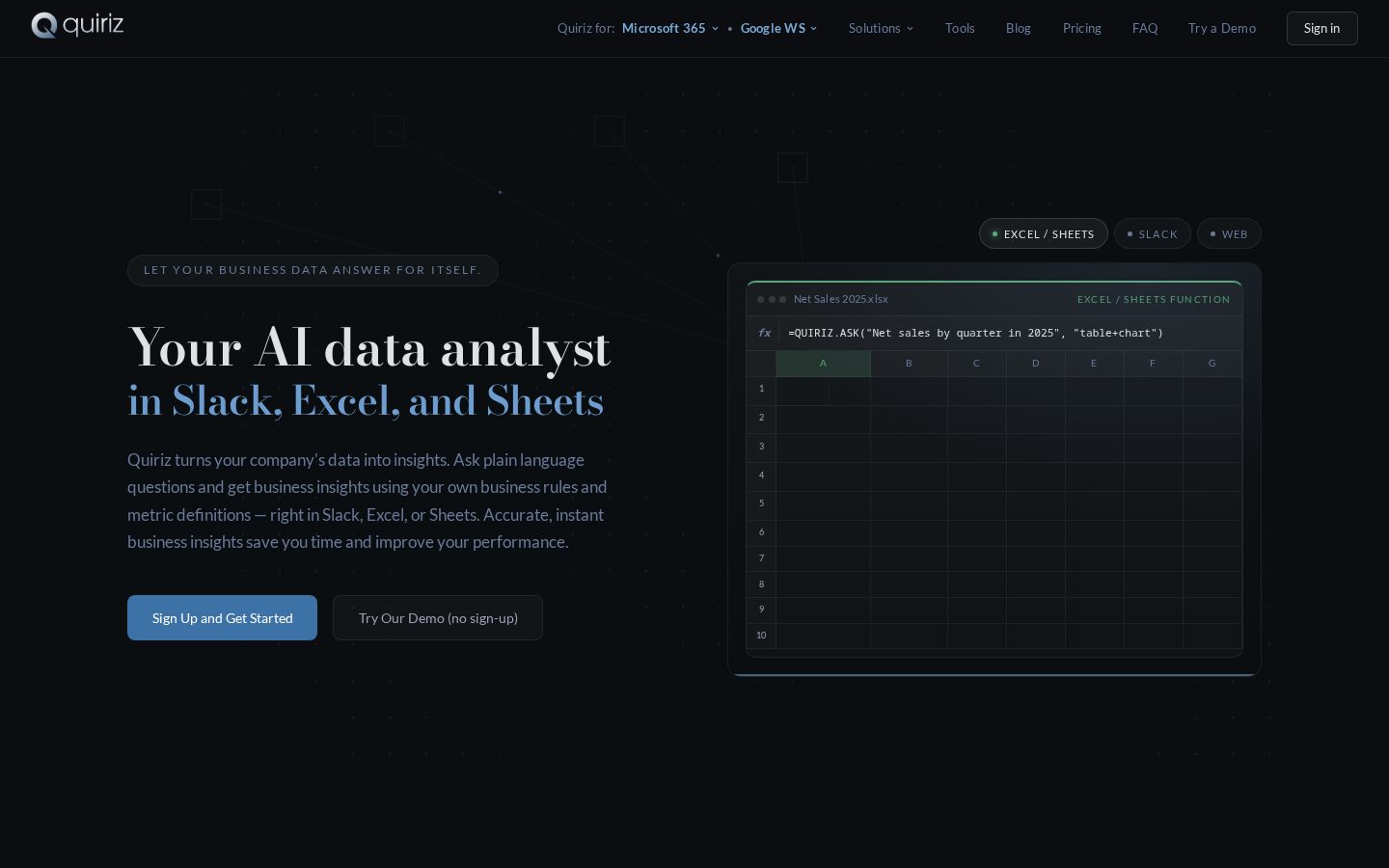Select row 3 header
The height and width of the screenshot is (868, 1389).
click(x=761, y=447)
